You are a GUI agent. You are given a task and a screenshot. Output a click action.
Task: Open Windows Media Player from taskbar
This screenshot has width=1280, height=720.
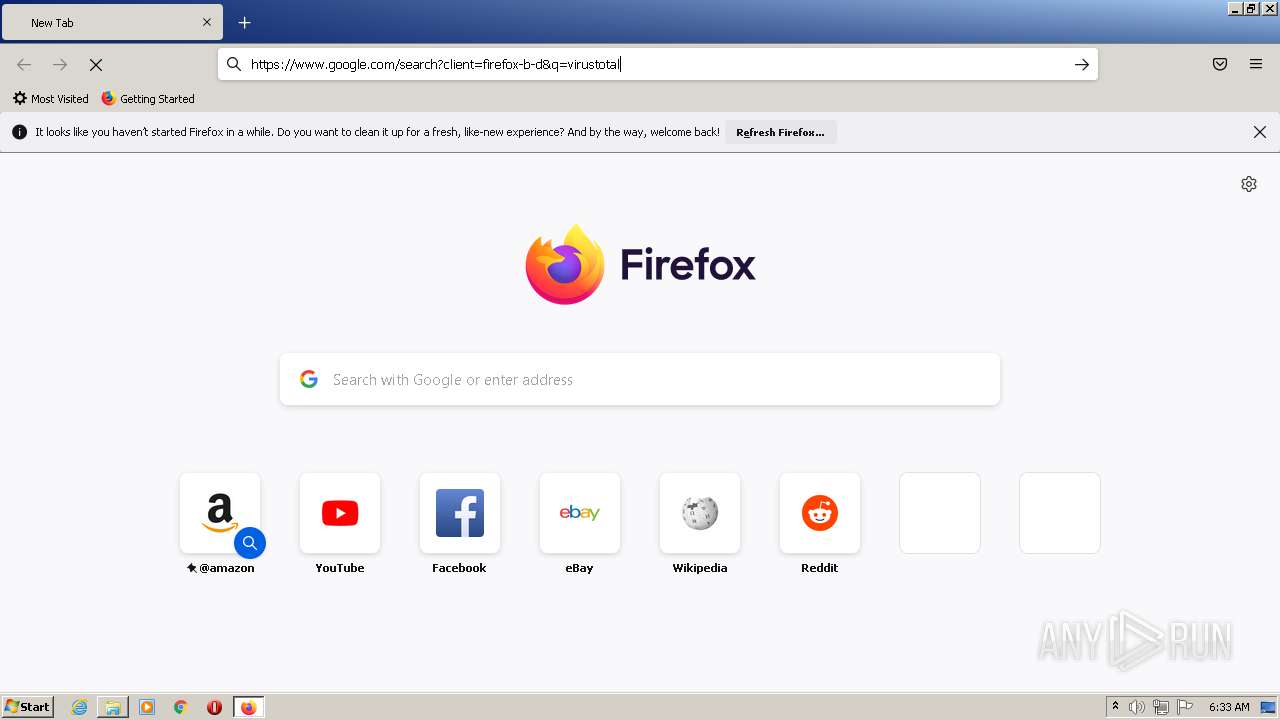pyautogui.click(x=147, y=707)
